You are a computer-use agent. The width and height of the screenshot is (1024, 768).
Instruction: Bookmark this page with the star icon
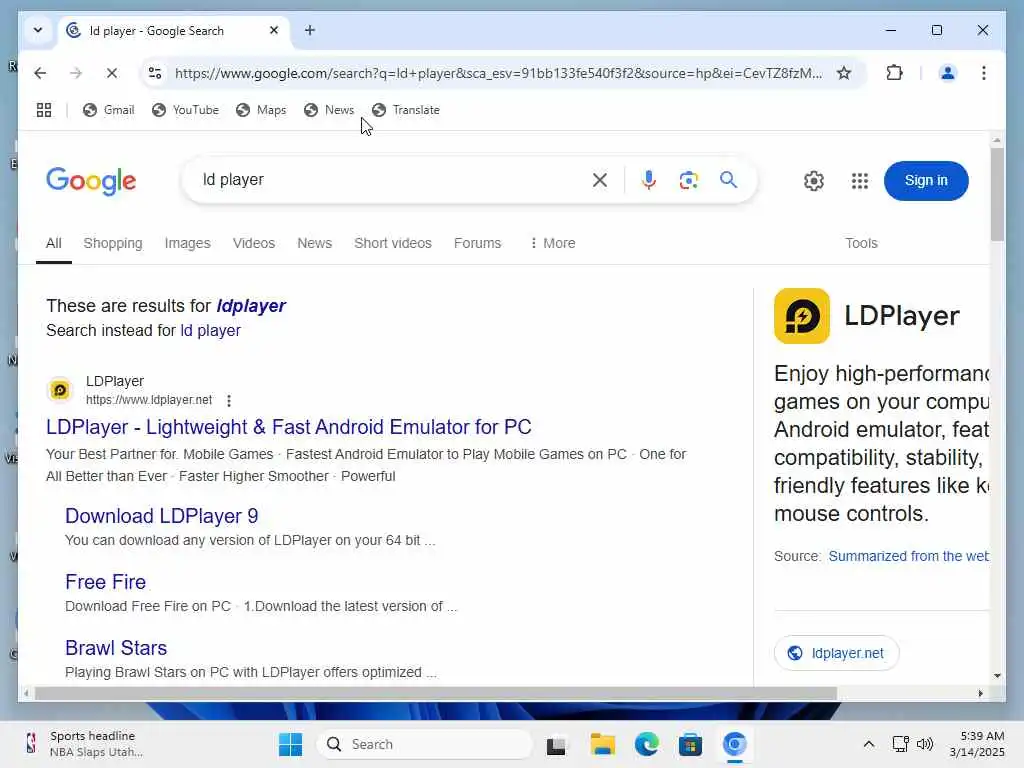tap(844, 73)
